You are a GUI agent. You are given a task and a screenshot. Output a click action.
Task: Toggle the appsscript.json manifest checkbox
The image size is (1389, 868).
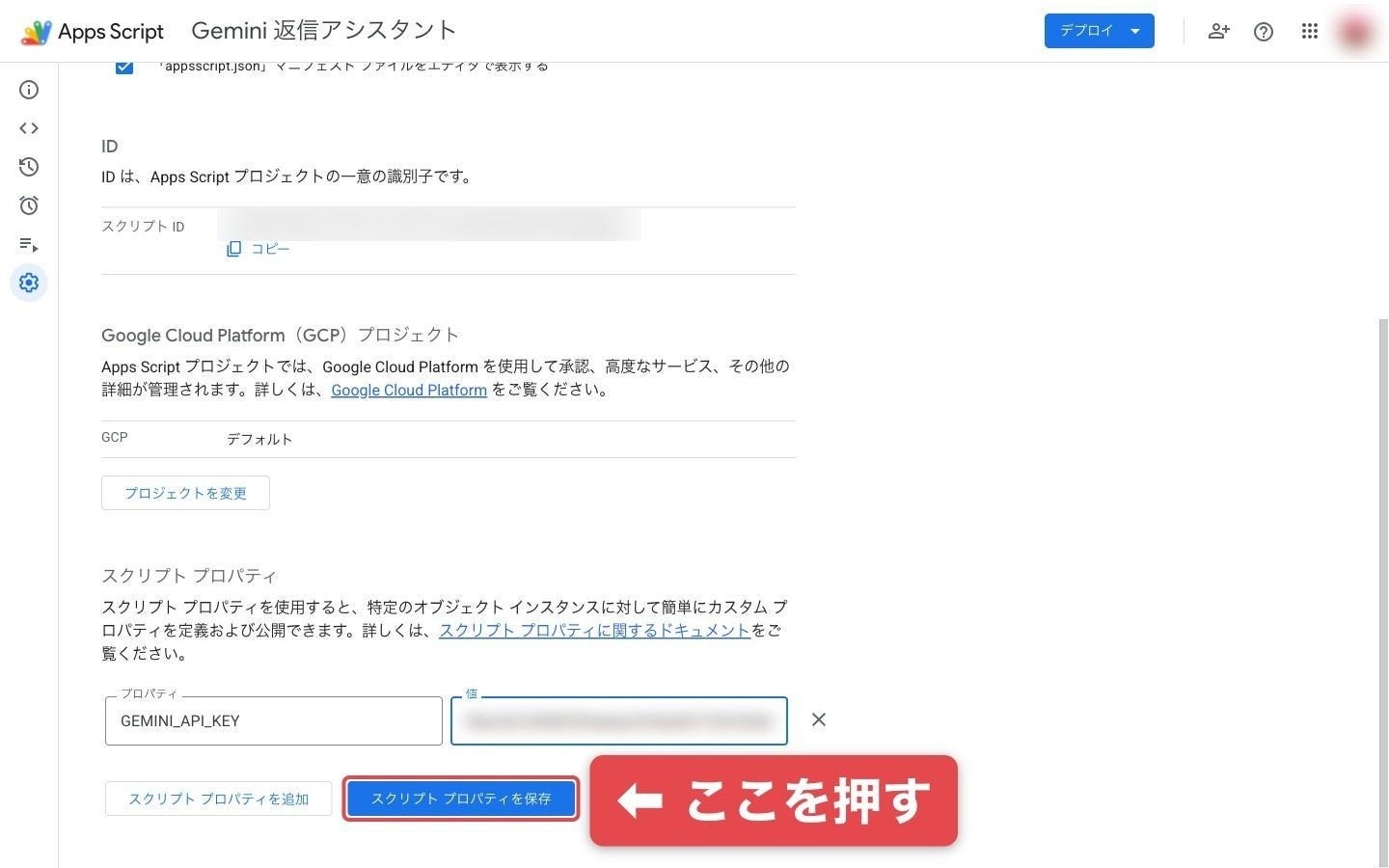[x=124, y=66]
